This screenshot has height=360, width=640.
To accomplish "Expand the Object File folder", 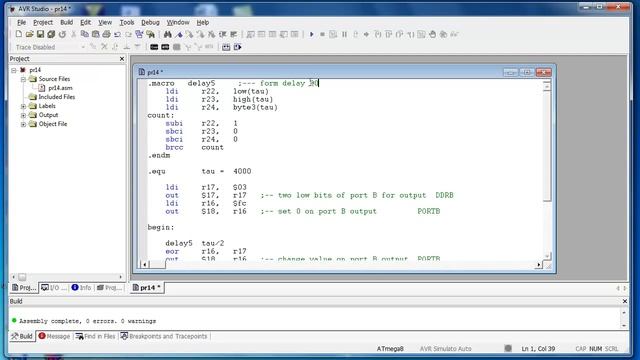I will point(23,124).
